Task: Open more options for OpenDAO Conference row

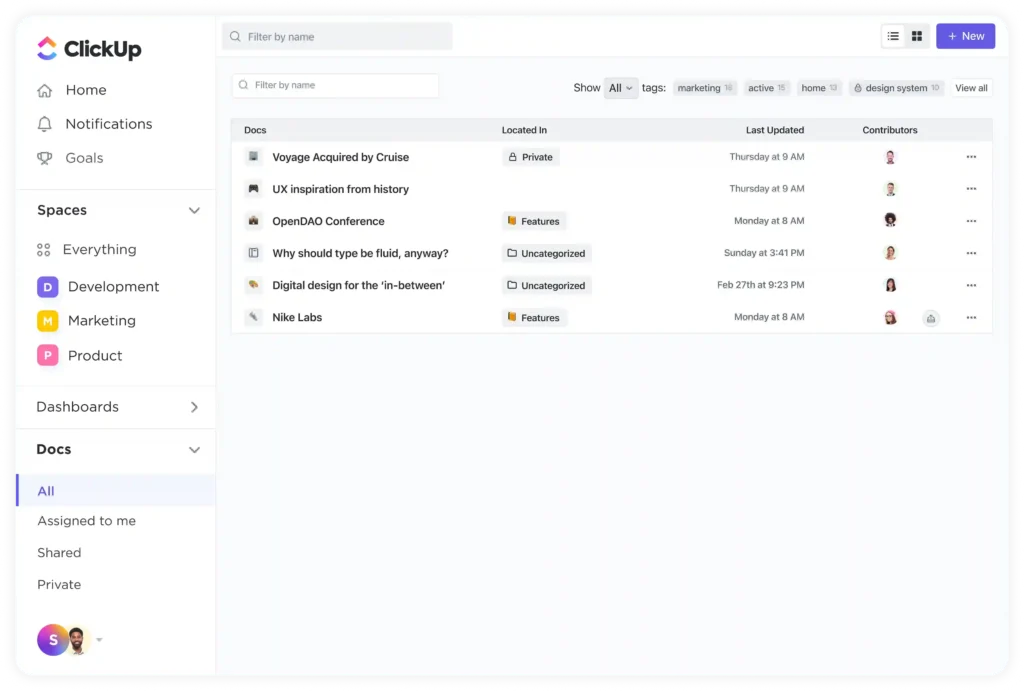Action: [971, 221]
